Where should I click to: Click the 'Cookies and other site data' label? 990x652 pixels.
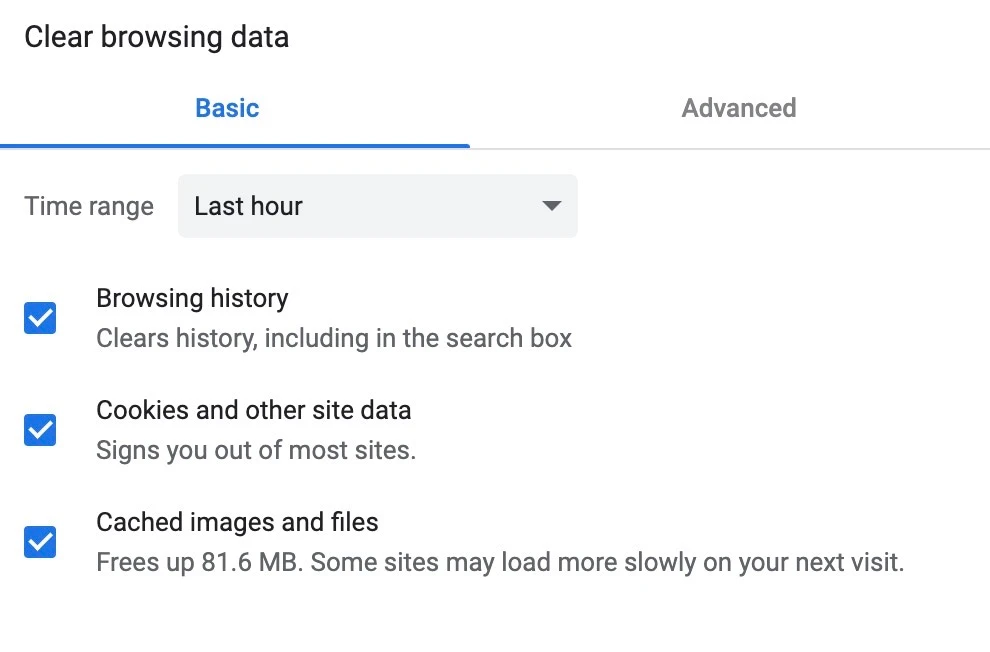coord(253,410)
